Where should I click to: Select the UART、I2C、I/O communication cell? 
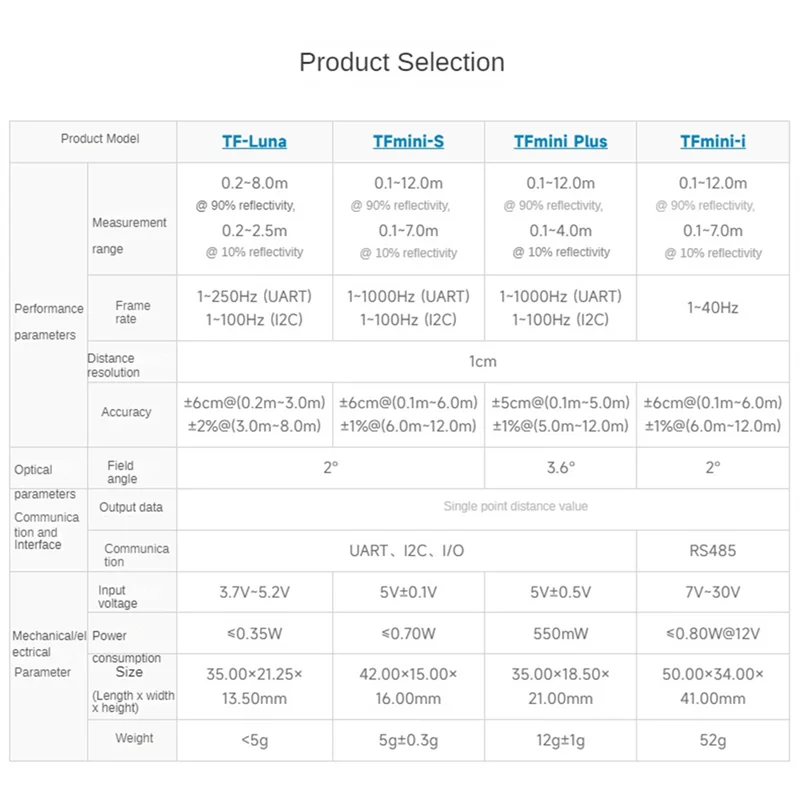(406, 551)
